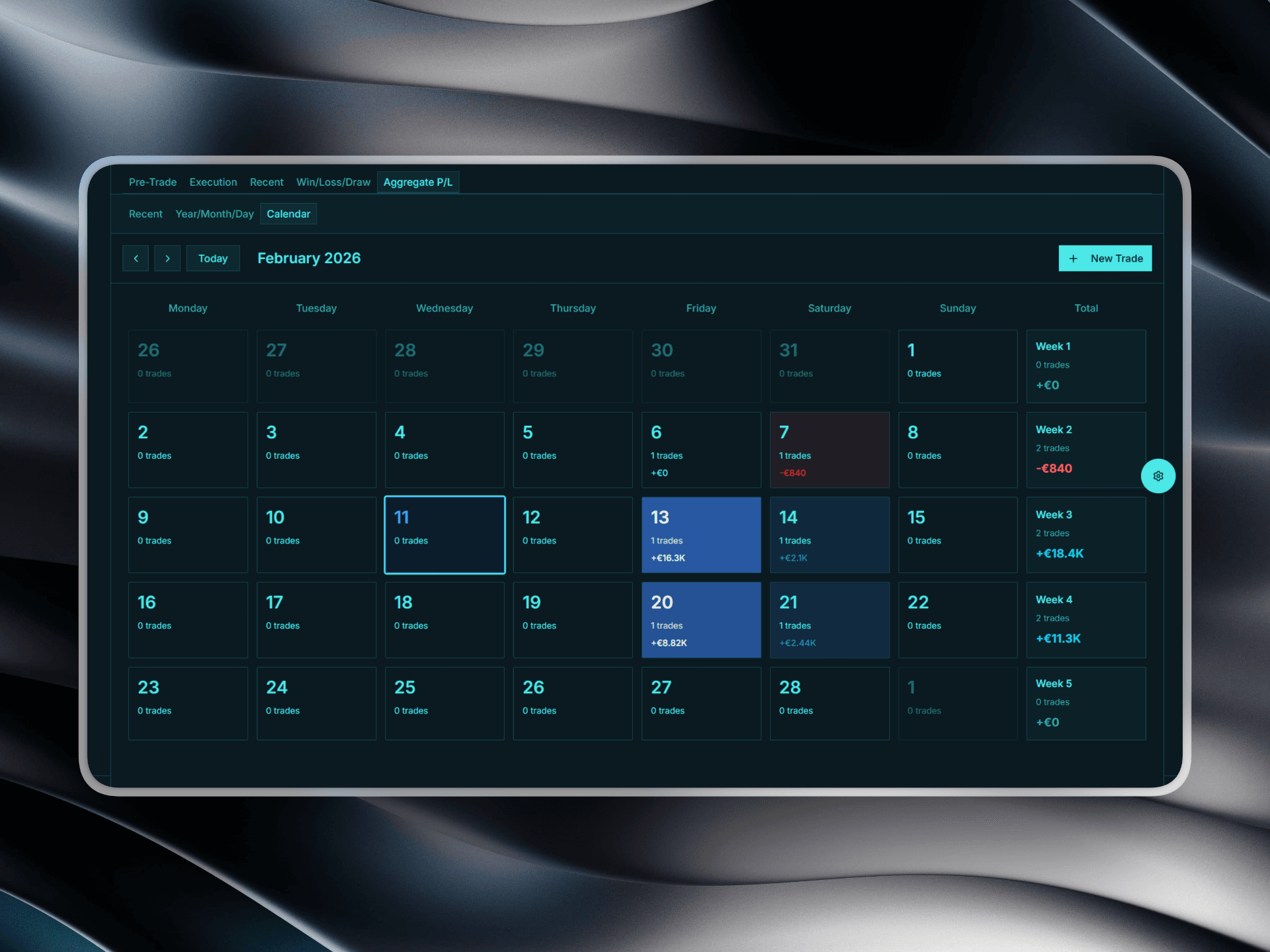Image resolution: width=1270 pixels, height=952 pixels.
Task: Switch to the Recent sub-tab
Action: (x=146, y=214)
